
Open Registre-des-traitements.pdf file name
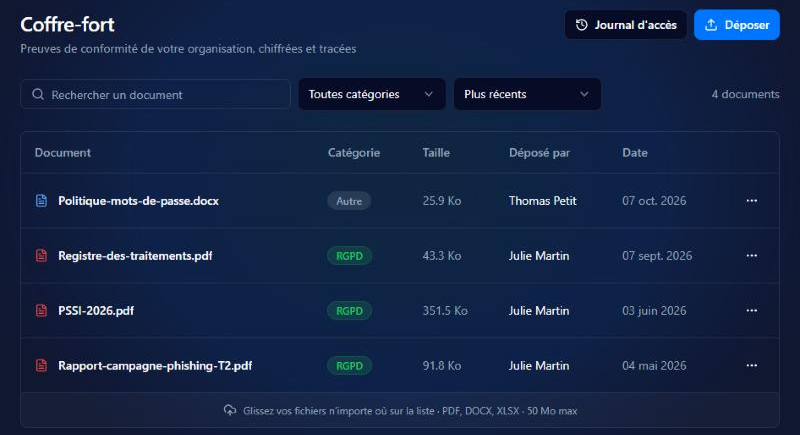coord(135,255)
